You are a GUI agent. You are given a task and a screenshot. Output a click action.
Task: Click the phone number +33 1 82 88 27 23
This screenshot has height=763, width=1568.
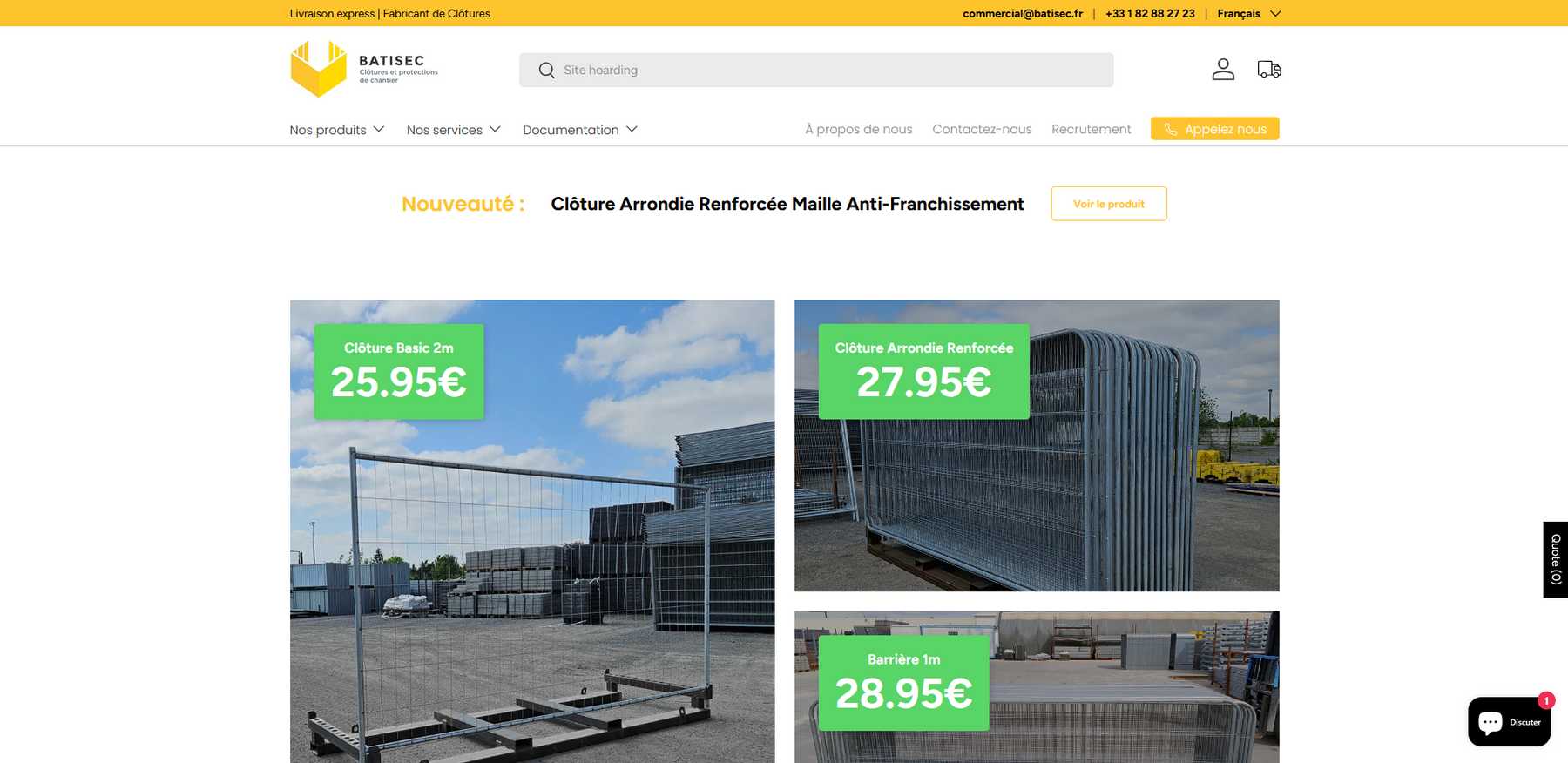click(1150, 14)
